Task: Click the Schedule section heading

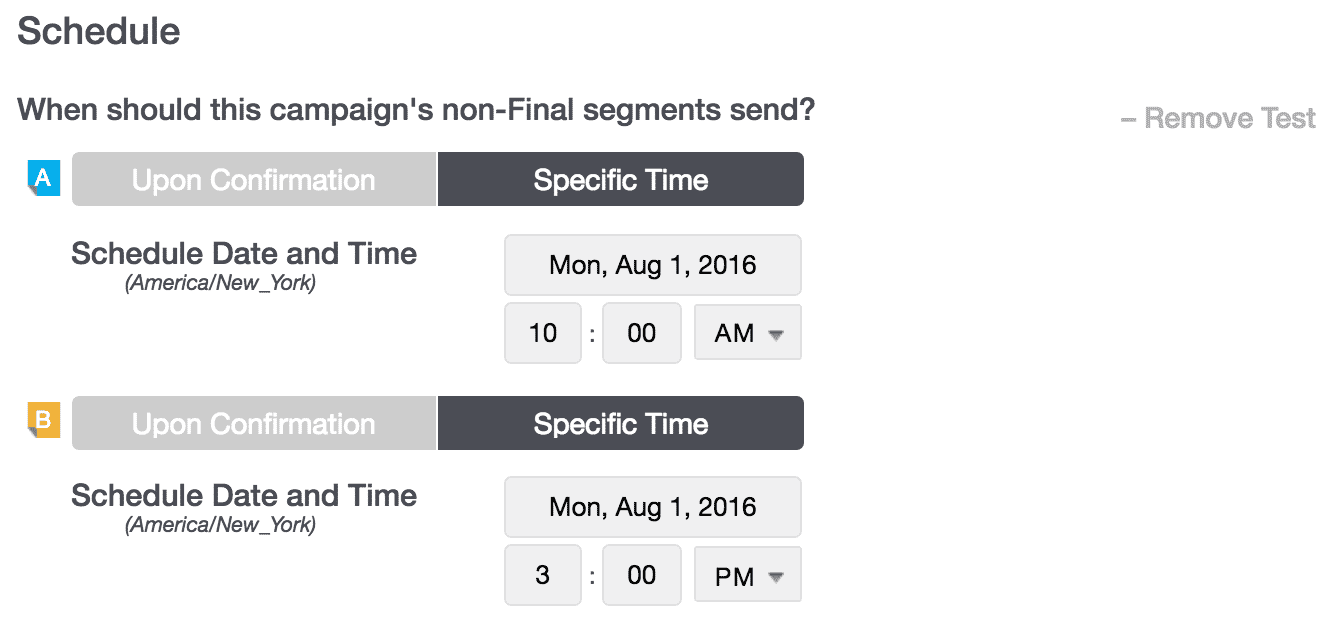Action: tap(99, 32)
